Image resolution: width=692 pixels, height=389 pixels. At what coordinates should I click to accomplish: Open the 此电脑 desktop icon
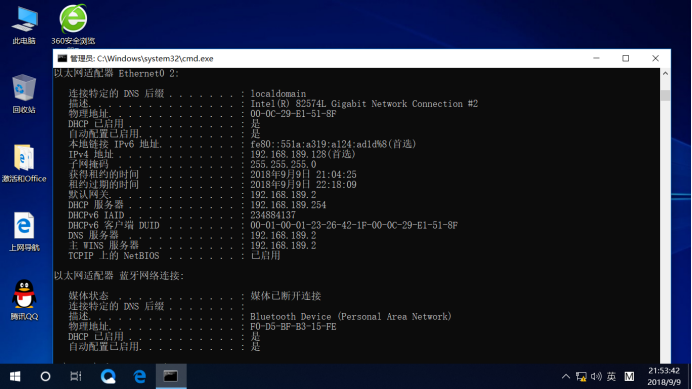(x=24, y=26)
